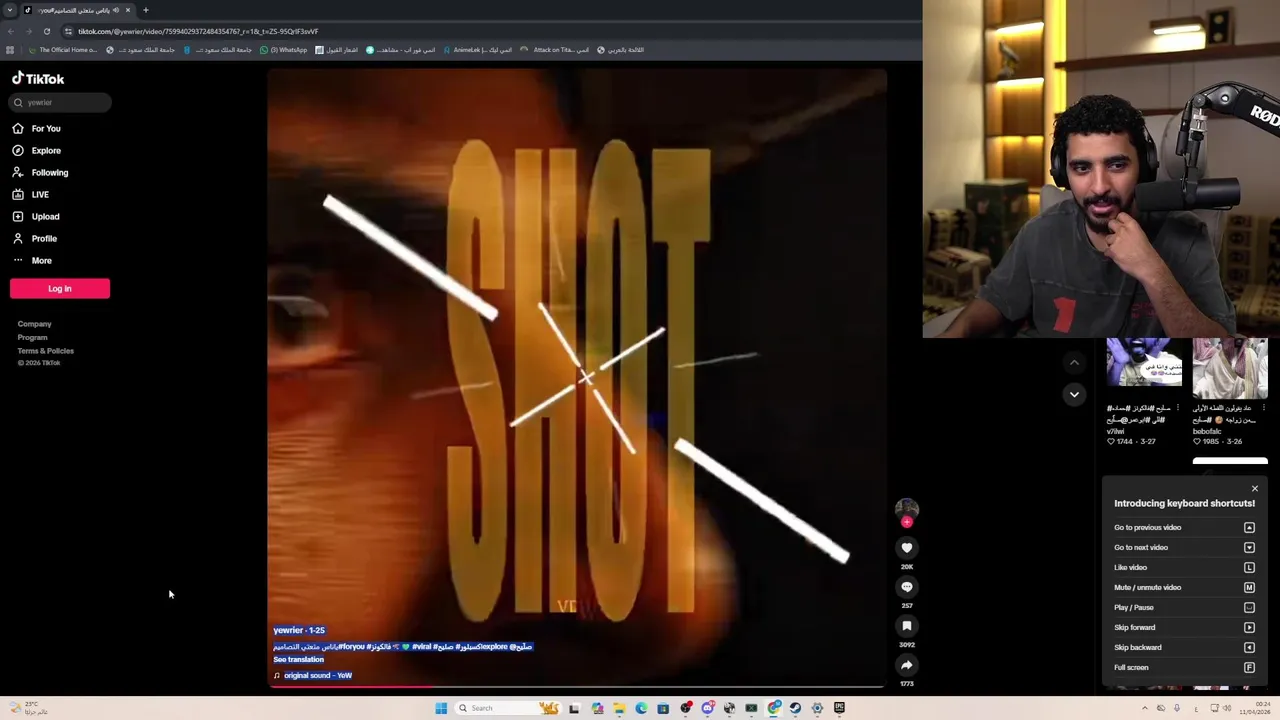
Task: Open a new browser tab
Action: tap(145, 10)
